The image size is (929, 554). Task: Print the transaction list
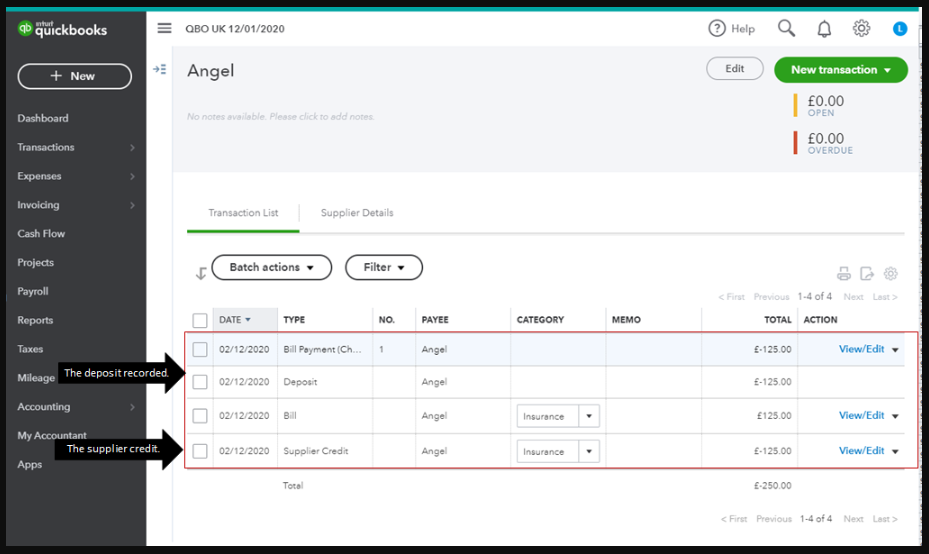[x=844, y=274]
